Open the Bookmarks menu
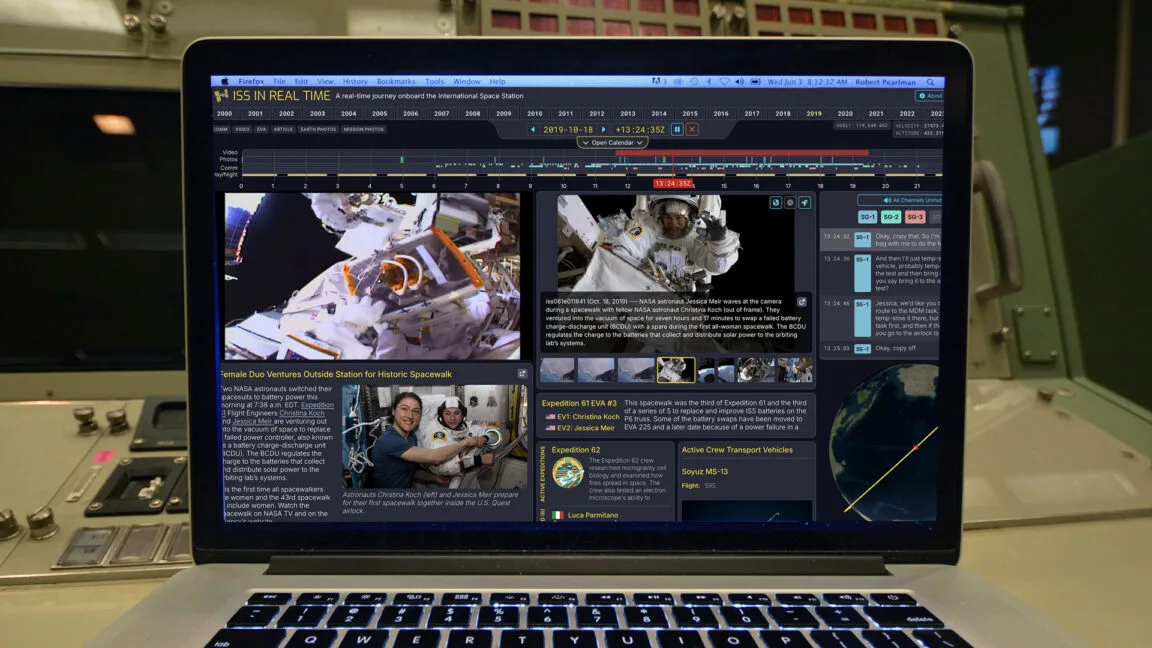 [x=396, y=81]
